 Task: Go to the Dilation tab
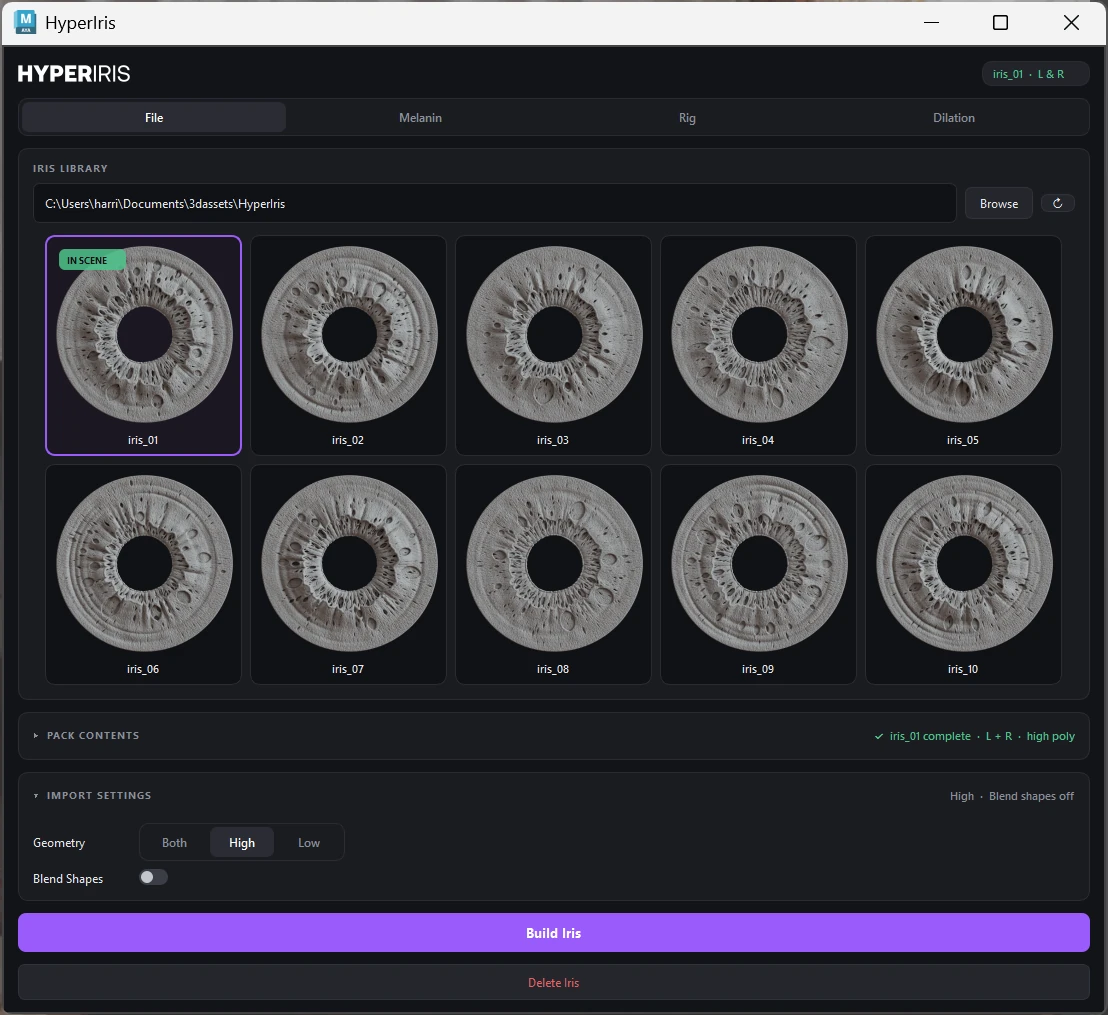(x=953, y=117)
